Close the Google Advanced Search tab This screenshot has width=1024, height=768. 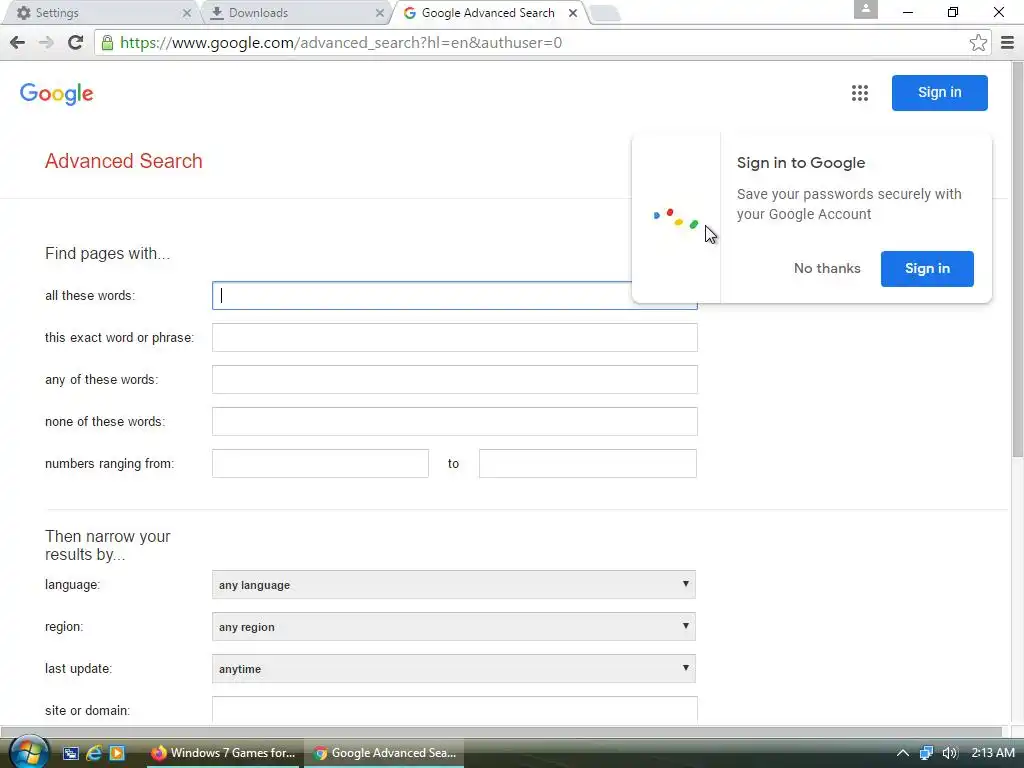tap(573, 13)
